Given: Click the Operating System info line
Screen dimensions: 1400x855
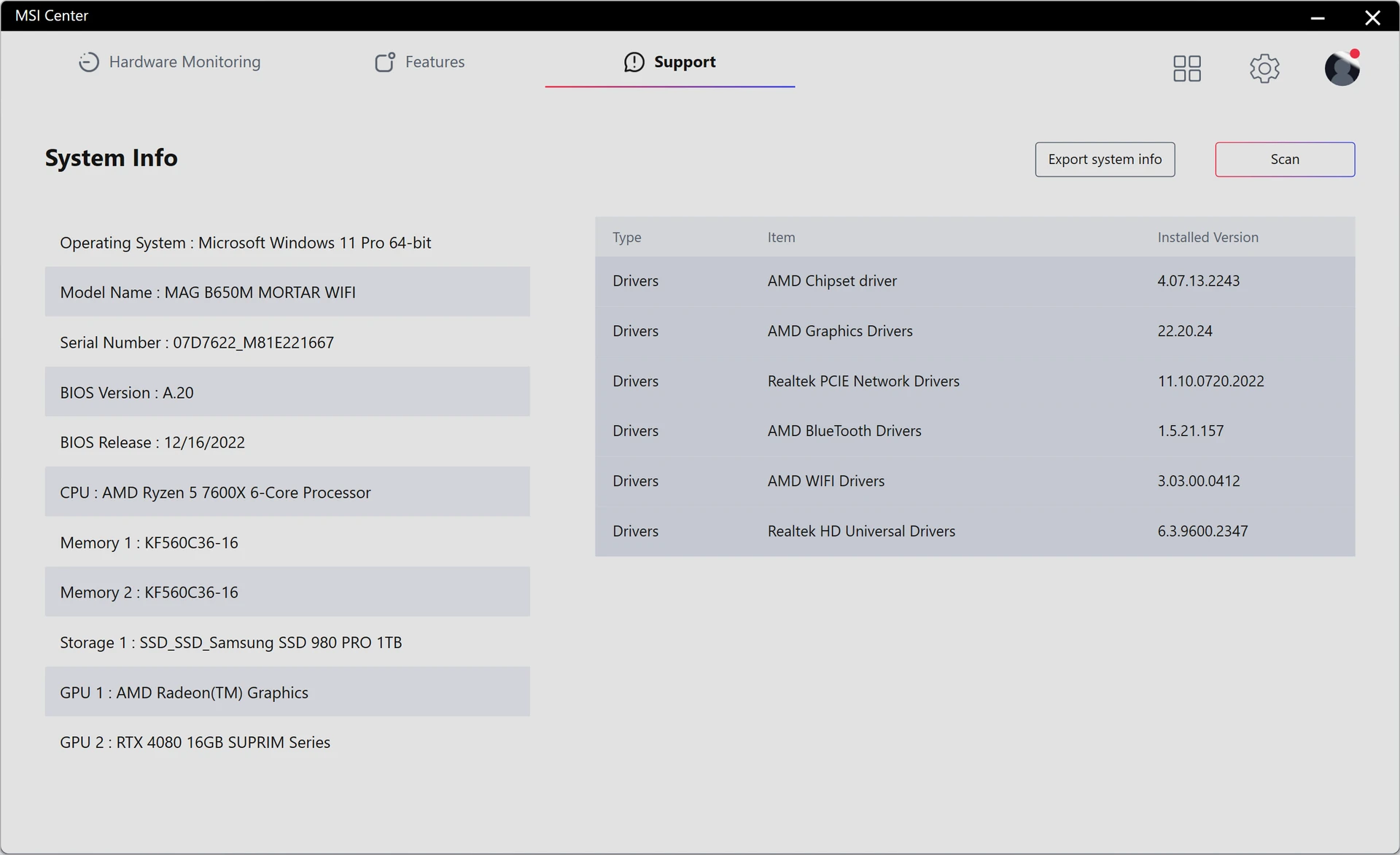Looking at the screenshot, I should pos(287,242).
